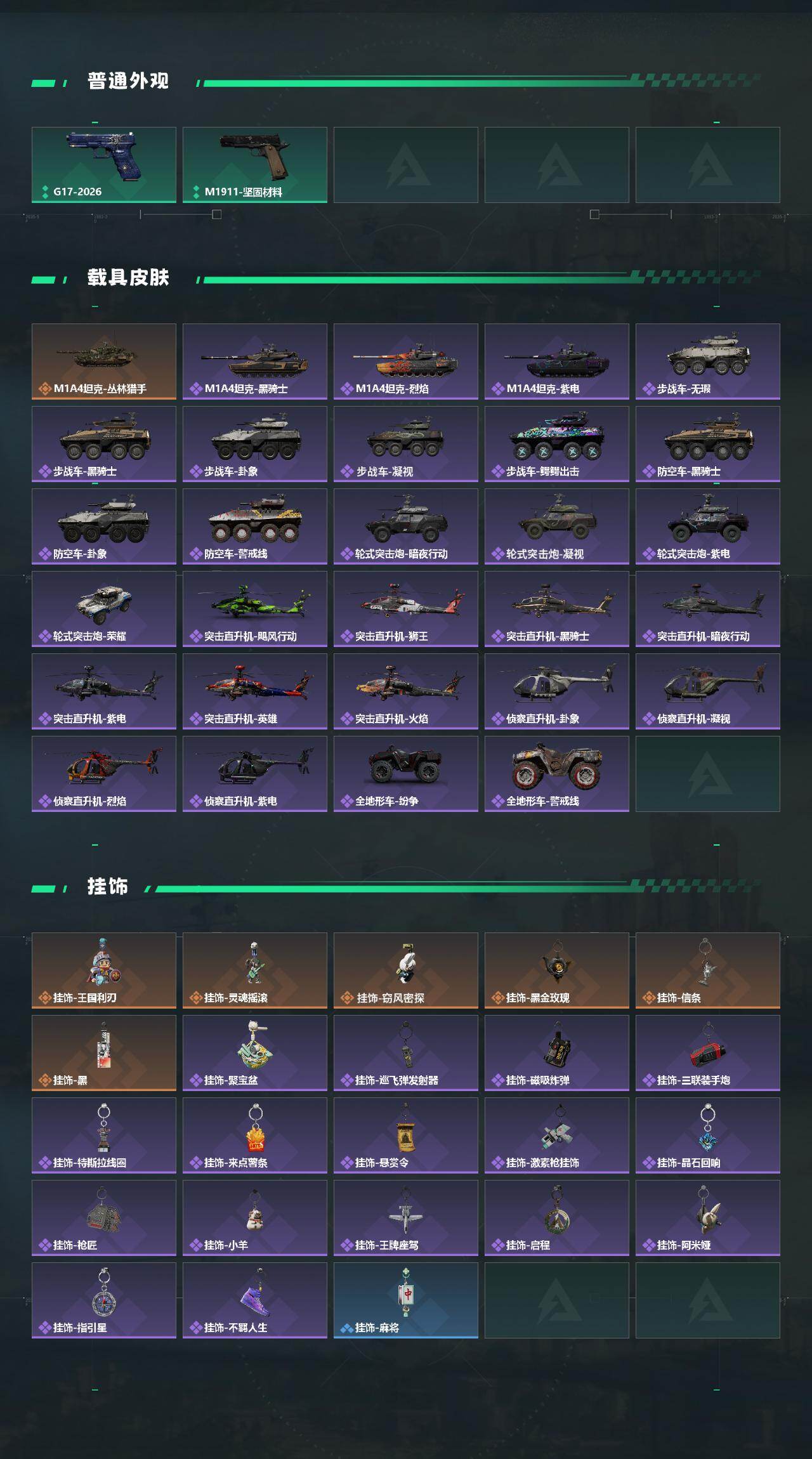The height and width of the screenshot is (1459, 812).
Task: Pick 突击直升机-飓风行动 green helicopter
Action: (x=255, y=609)
